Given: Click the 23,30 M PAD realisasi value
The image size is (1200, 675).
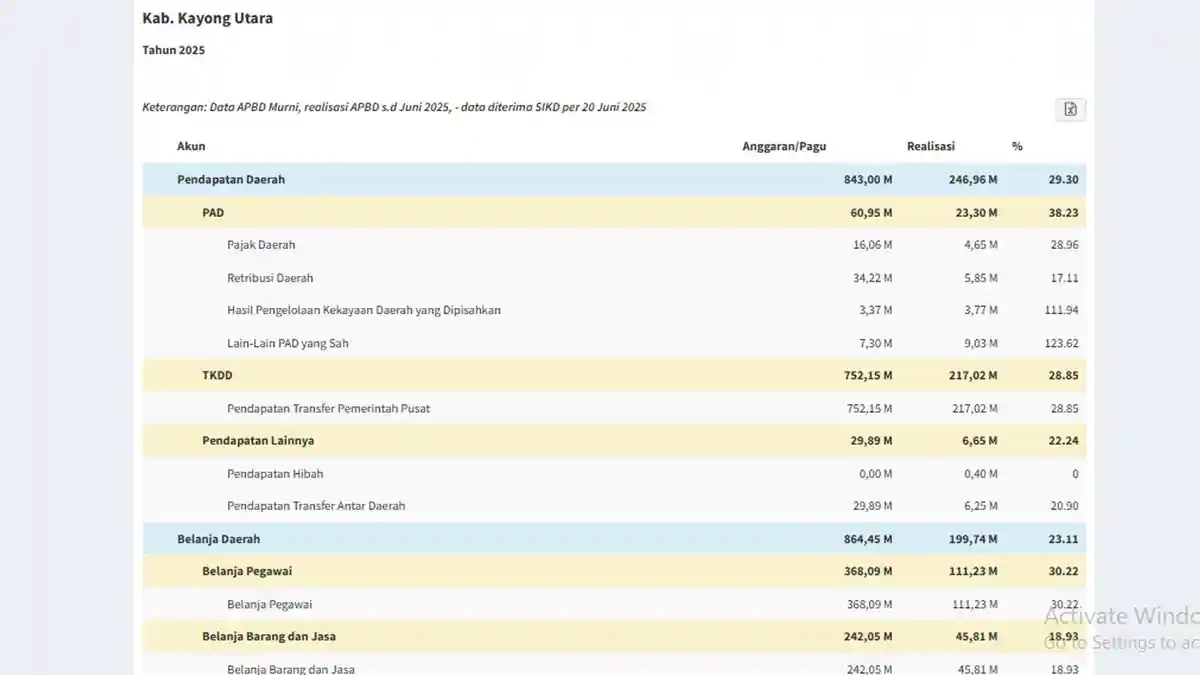Looking at the screenshot, I should pos(976,213).
